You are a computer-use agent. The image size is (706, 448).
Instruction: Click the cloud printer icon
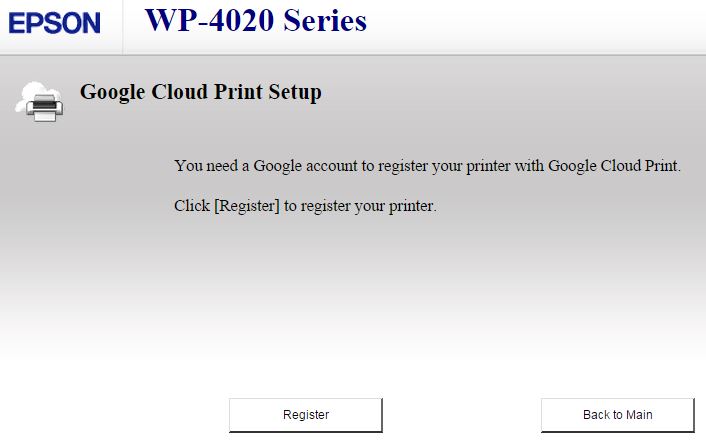coord(40,101)
